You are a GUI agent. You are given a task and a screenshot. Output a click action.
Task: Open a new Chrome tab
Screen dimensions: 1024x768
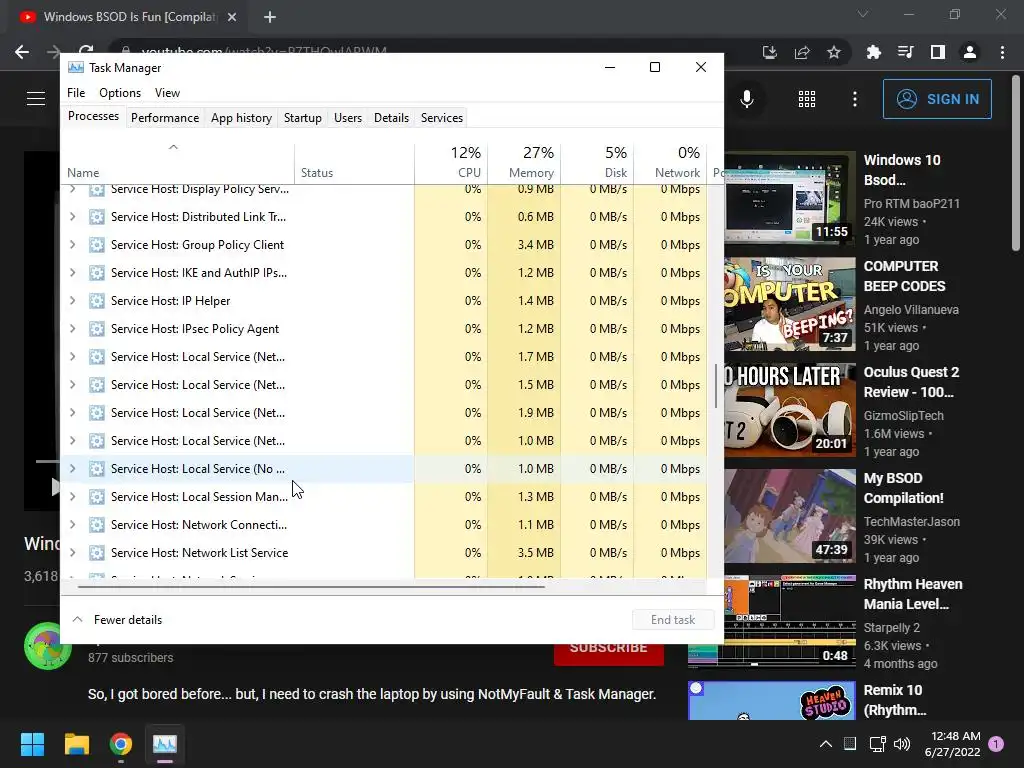coord(270,17)
